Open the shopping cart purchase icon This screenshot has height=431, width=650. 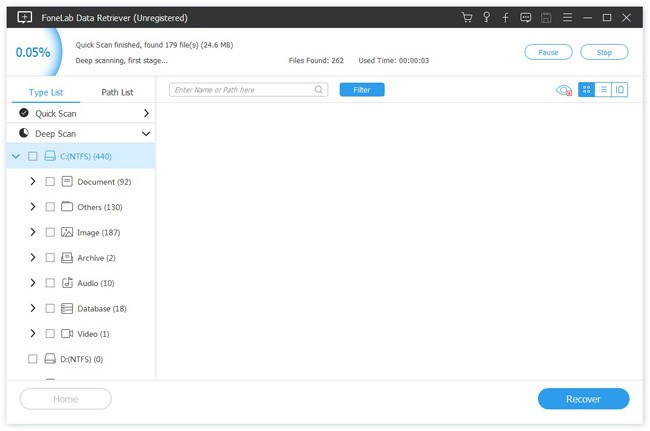click(x=467, y=17)
